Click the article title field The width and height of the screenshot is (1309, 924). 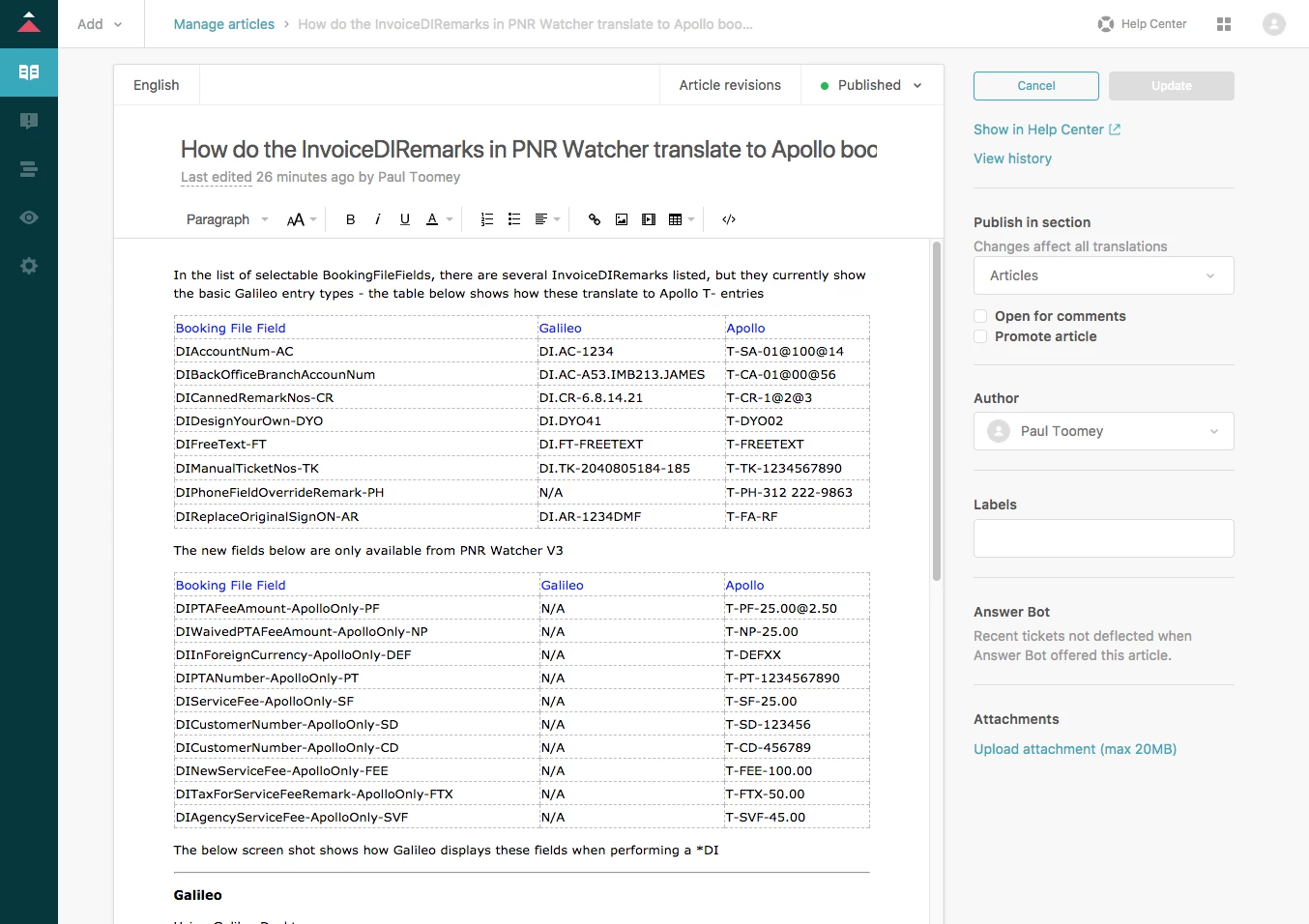[529, 150]
